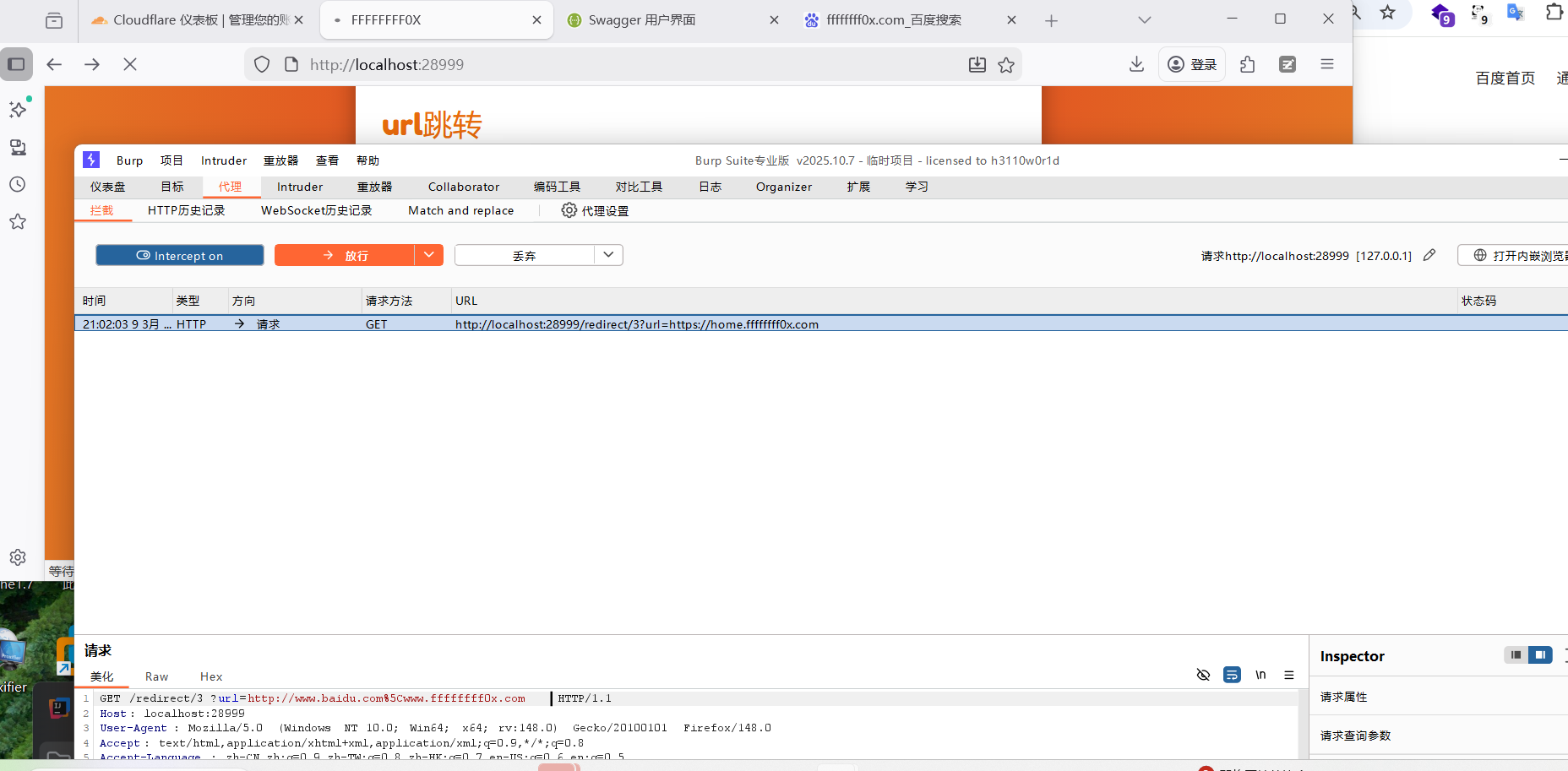Click the 丢弃 drop button
1568x771 pixels.
(x=525, y=255)
